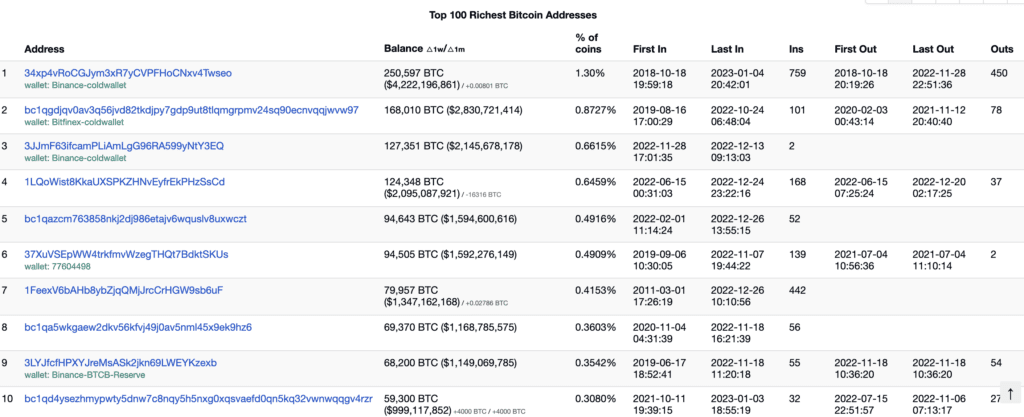1024x417 pixels.
Task: Open address 3JJmF63ifcamPLiAmLgG96RA599yNtY3EQ
Action: pos(124,146)
